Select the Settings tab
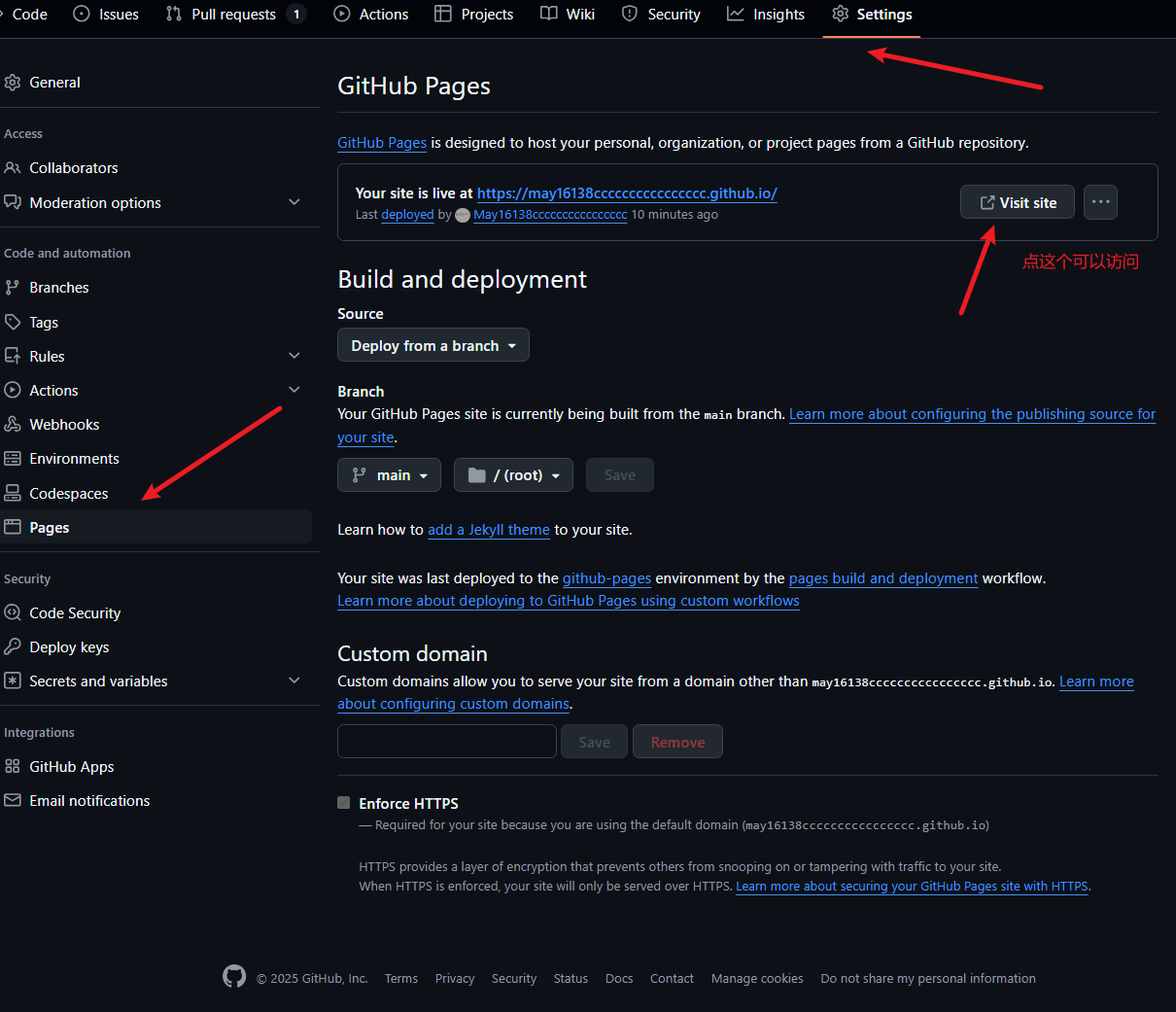Screen dimensions: 1176x1012 tap(872, 14)
